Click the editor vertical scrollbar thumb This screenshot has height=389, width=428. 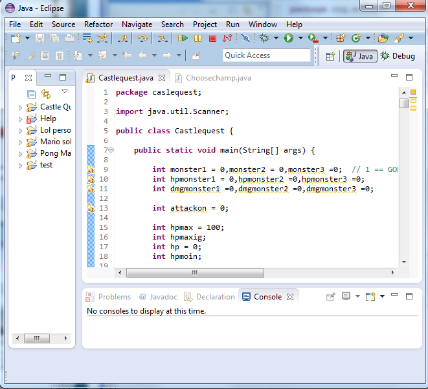click(x=404, y=103)
